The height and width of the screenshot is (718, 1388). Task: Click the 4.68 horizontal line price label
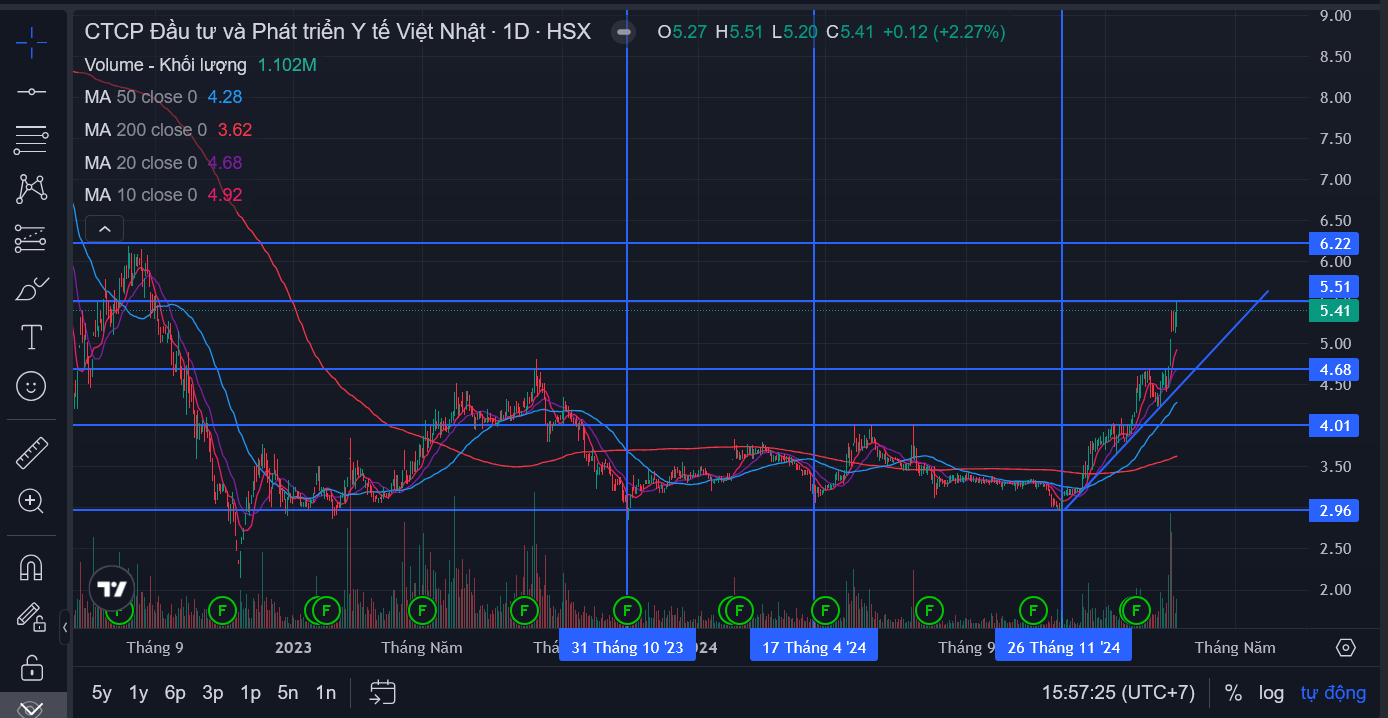tap(1334, 370)
